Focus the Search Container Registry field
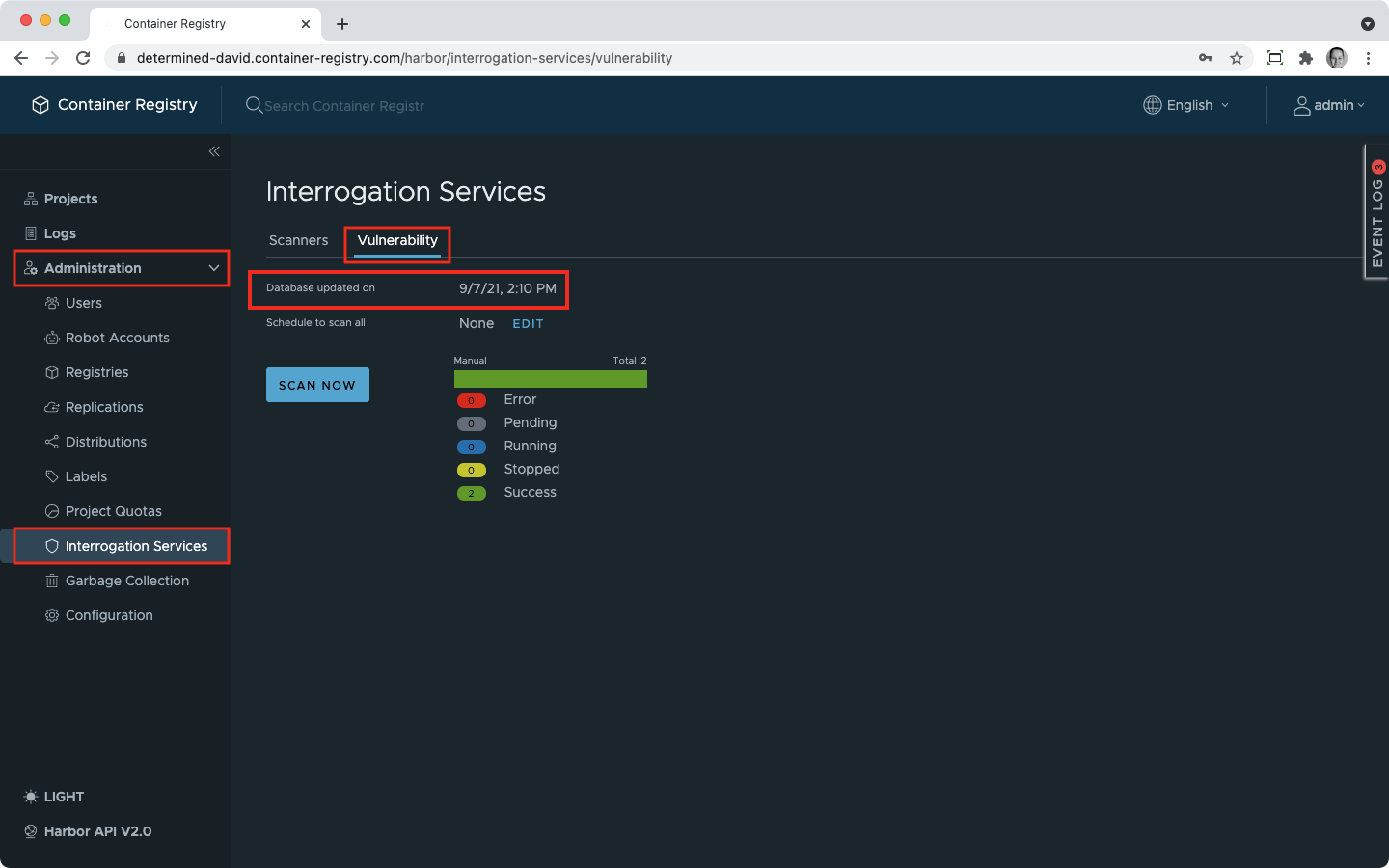 point(344,106)
